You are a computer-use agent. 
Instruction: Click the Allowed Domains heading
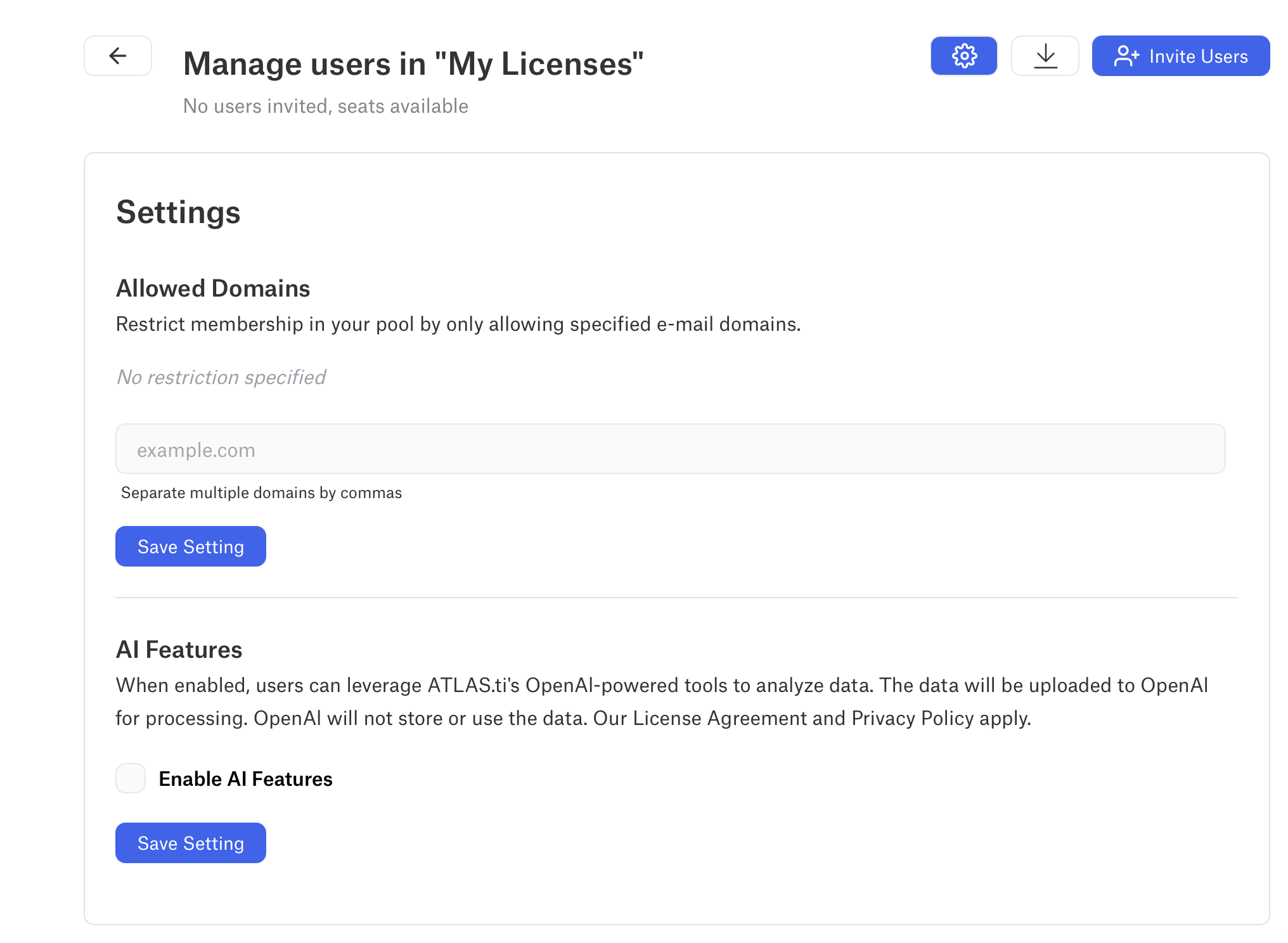pos(213,288)
